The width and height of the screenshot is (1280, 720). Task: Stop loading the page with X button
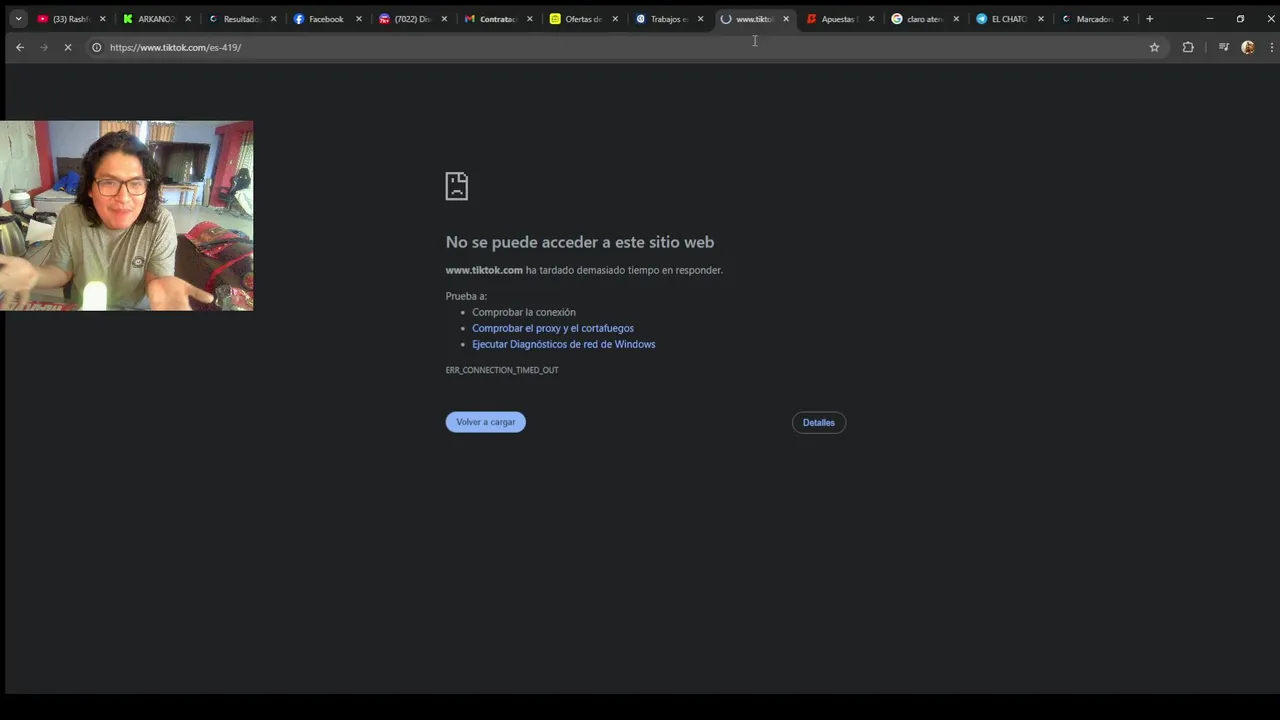[67, 47]
